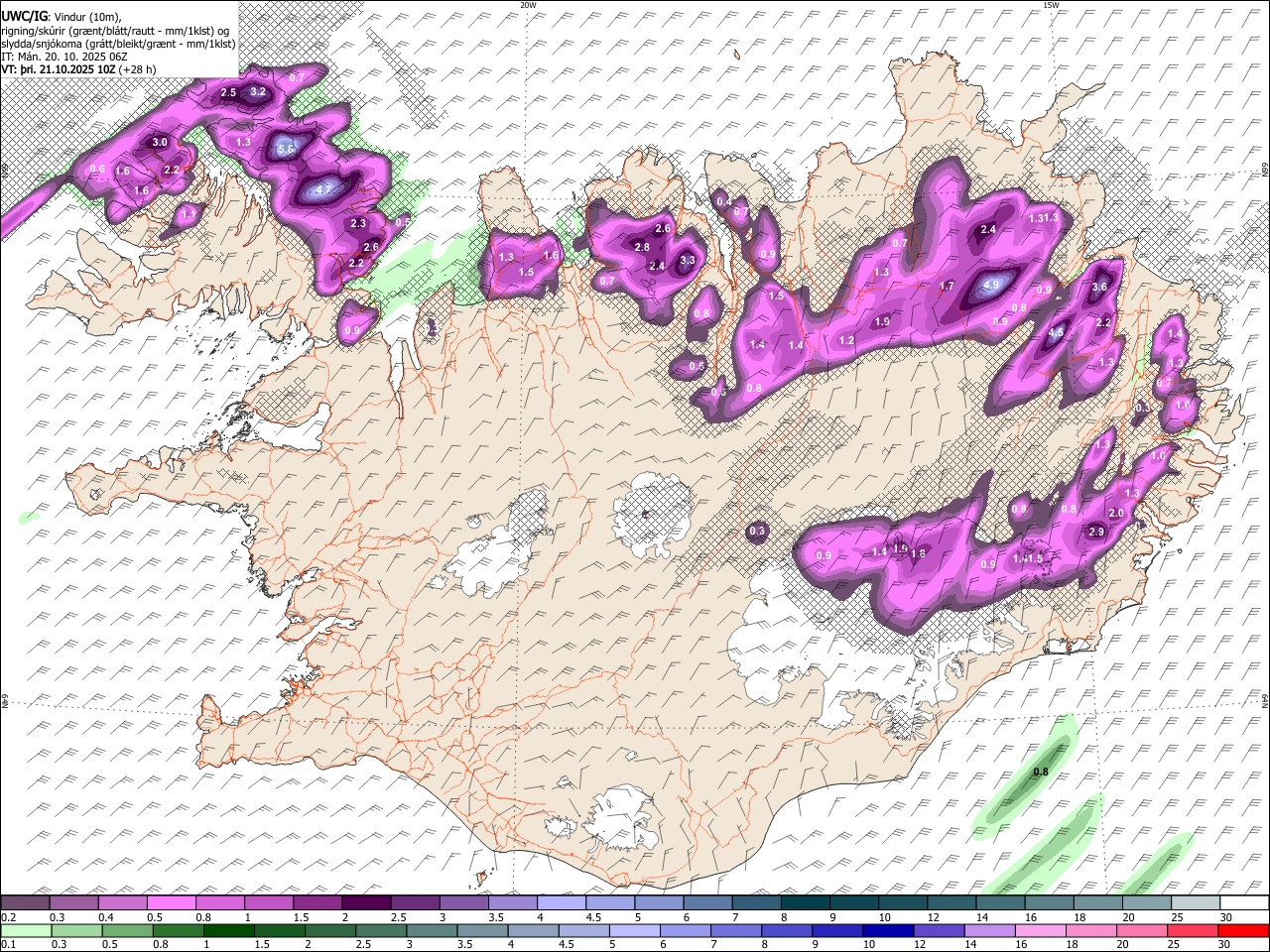The width and height of the screenshot is (1270, 952).
Task: Click the 3.6 precipitation value in the east
Action: [1099, 288]
